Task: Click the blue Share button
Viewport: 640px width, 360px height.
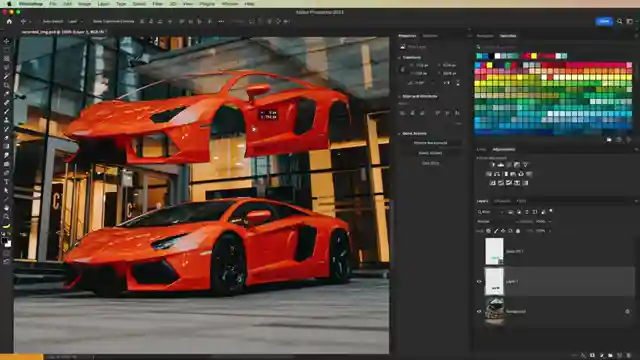Action: 604,21
